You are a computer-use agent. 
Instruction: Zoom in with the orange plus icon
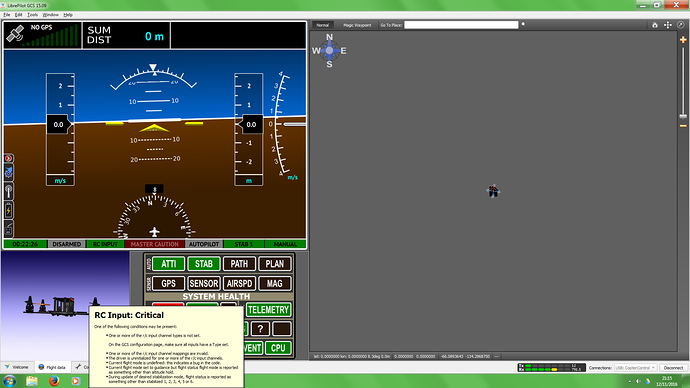pyautogui.click(x=683, y=40)
